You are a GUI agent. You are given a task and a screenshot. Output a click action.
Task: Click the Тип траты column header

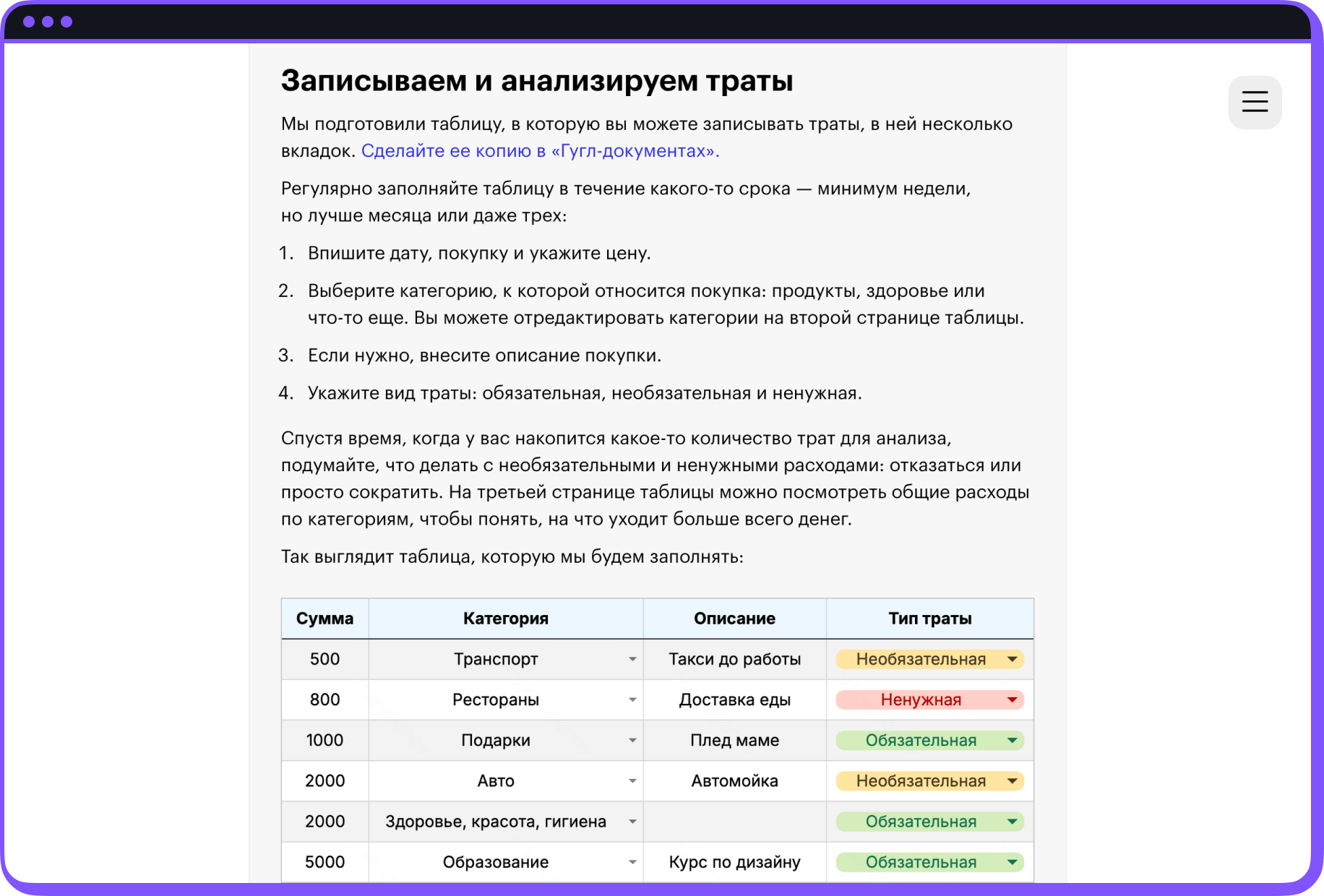(x=930, y=619)
